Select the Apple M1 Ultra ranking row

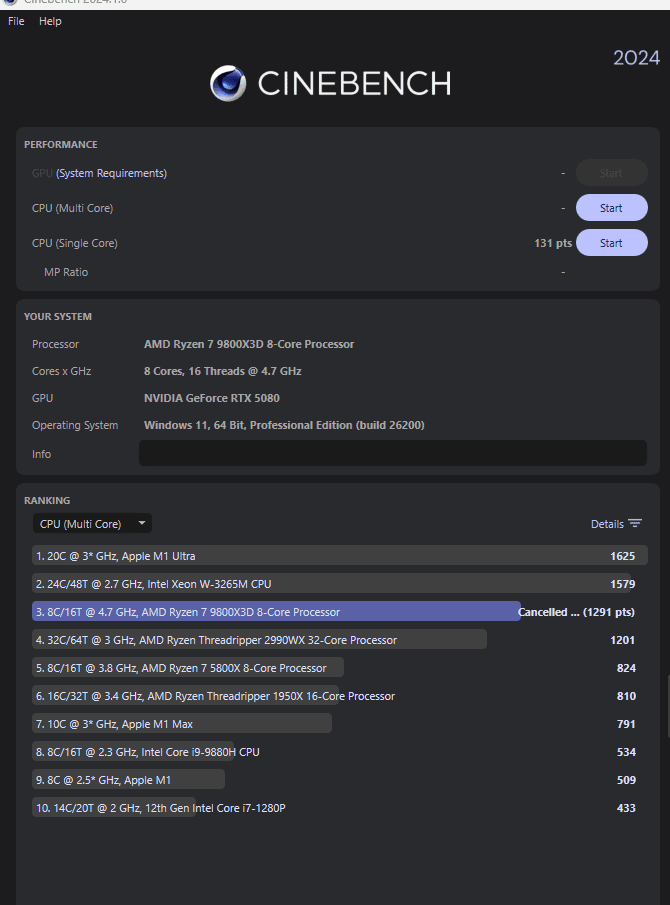(339, 556)
